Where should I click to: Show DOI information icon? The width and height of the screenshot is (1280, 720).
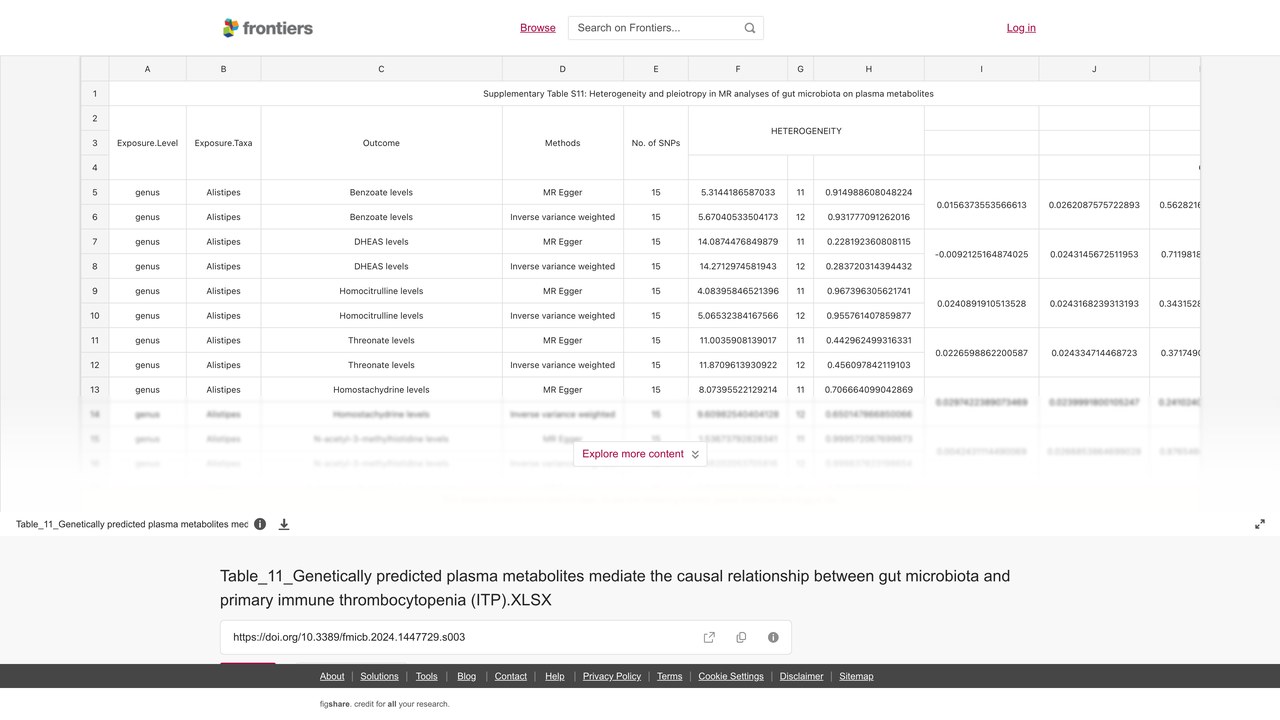pos(773,637)
